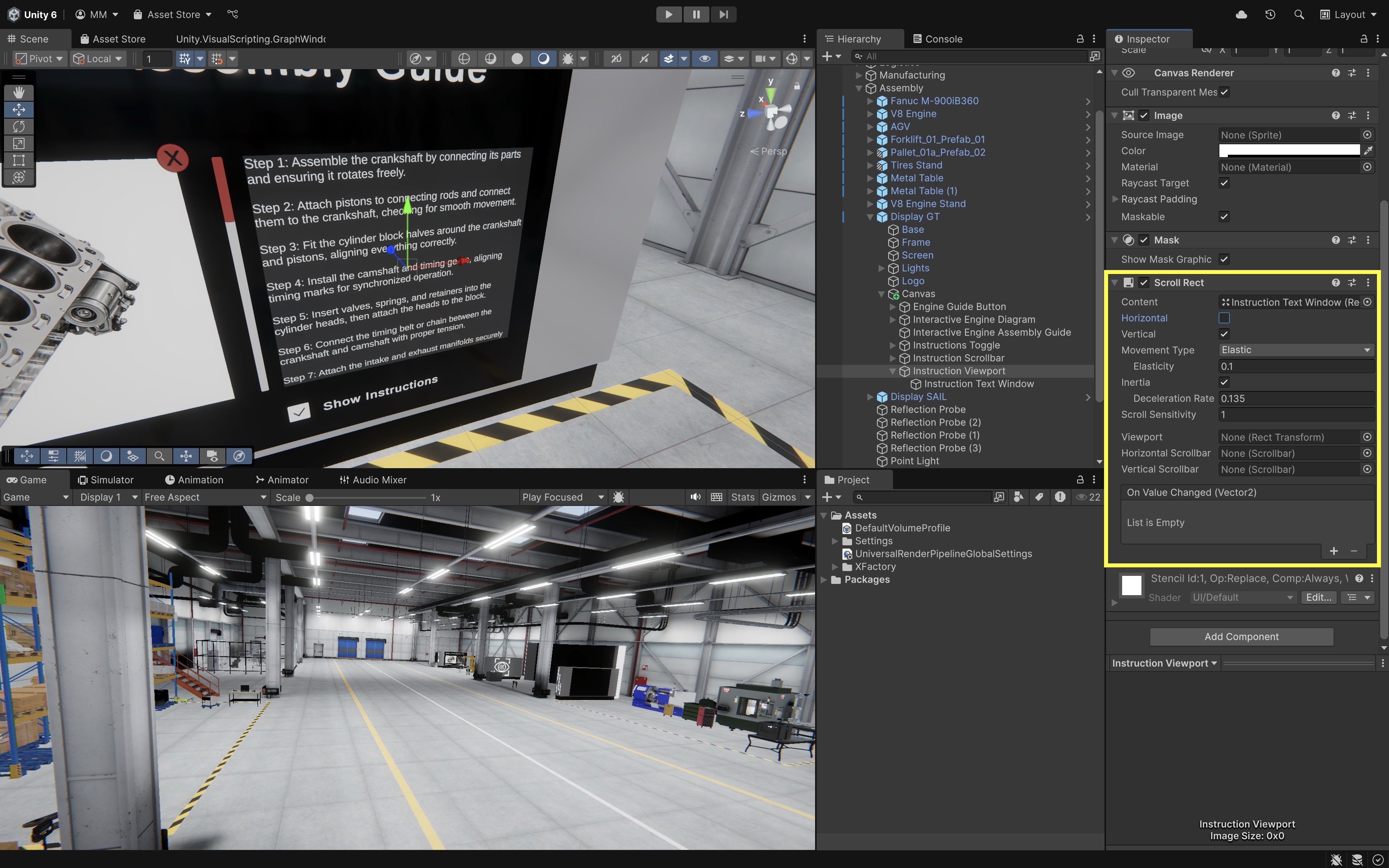Viewport: 1389px width, 868px height.
Task: Open the undo history icon
Action: 1270,14
